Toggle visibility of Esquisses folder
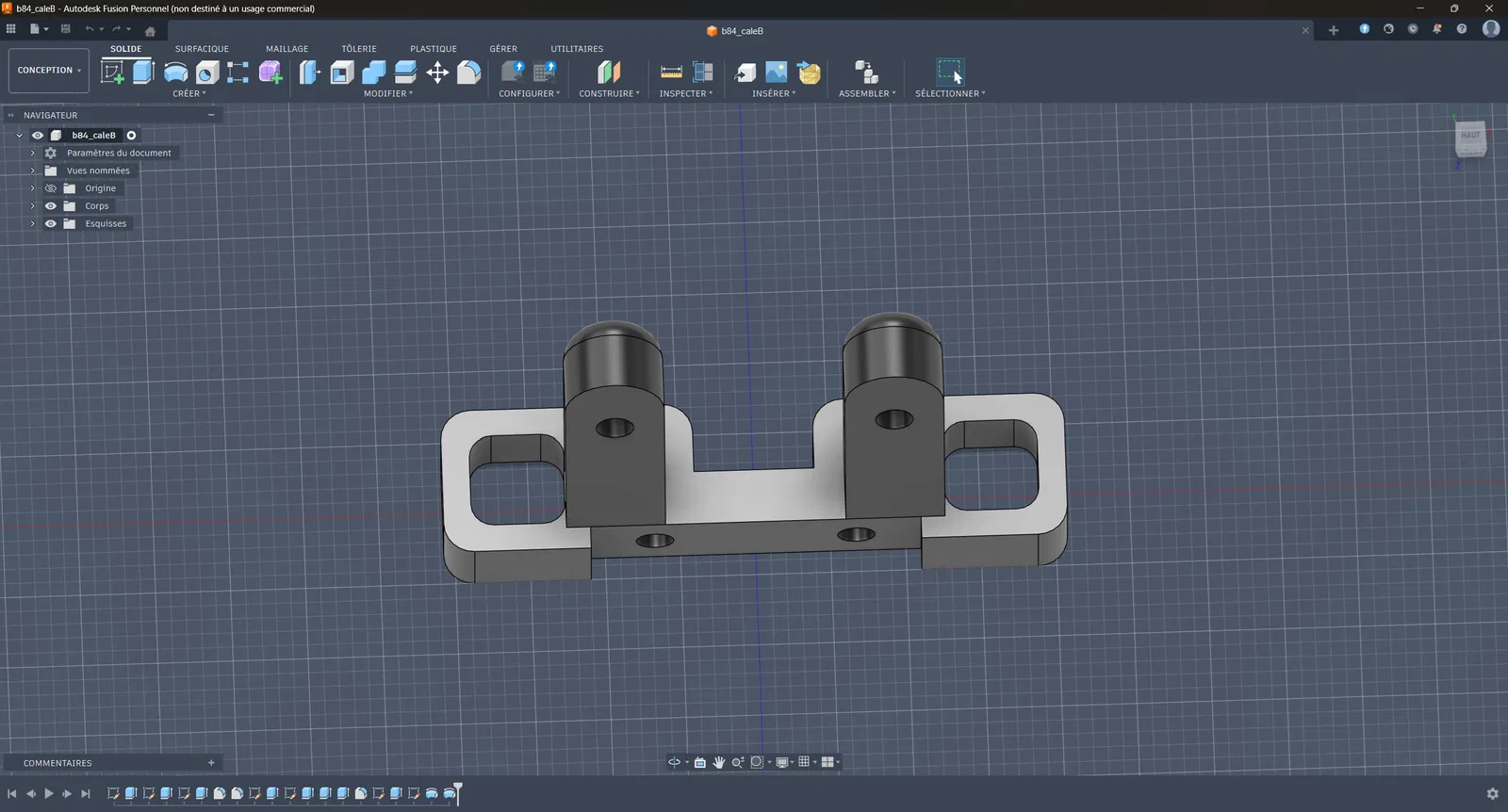1508x812 pixels. [x=51, y=224]
